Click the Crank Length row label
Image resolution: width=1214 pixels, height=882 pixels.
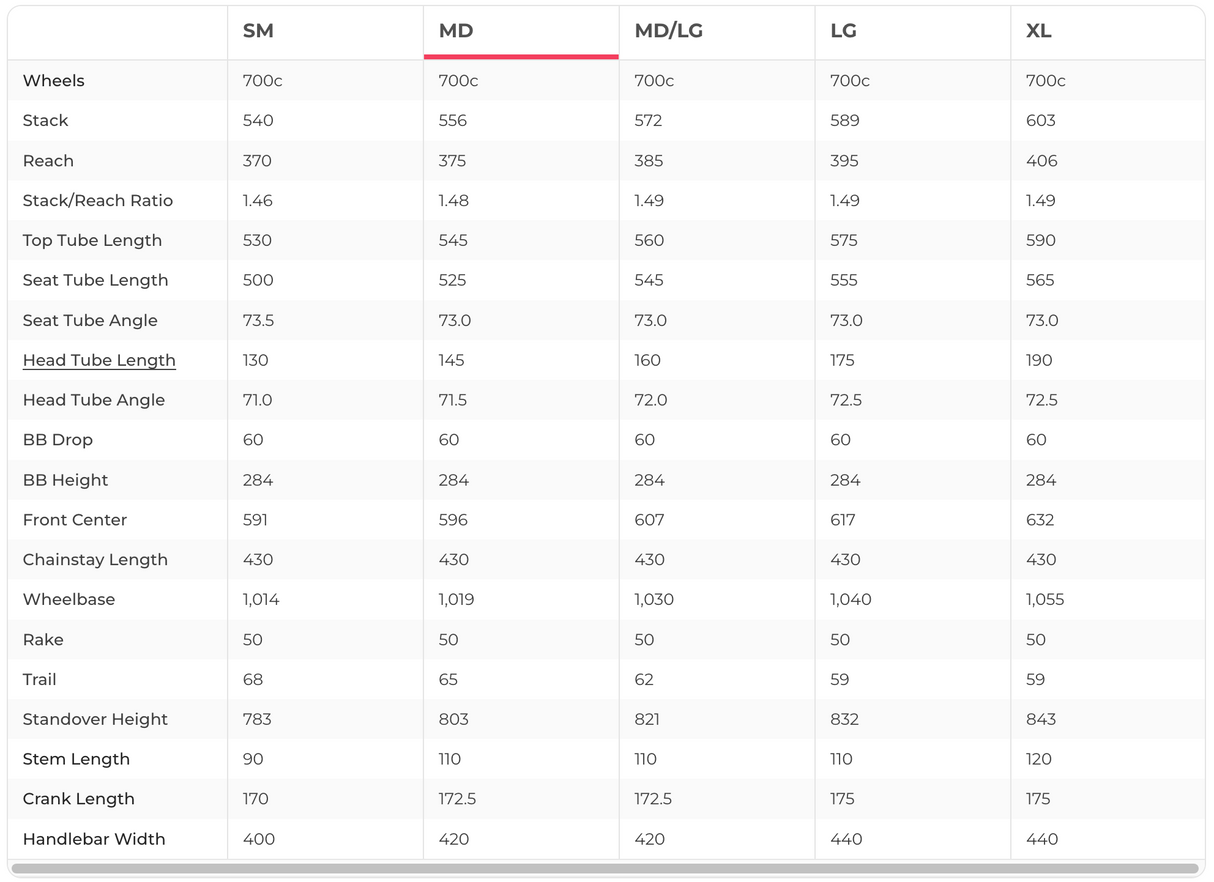tap(78, 799)
